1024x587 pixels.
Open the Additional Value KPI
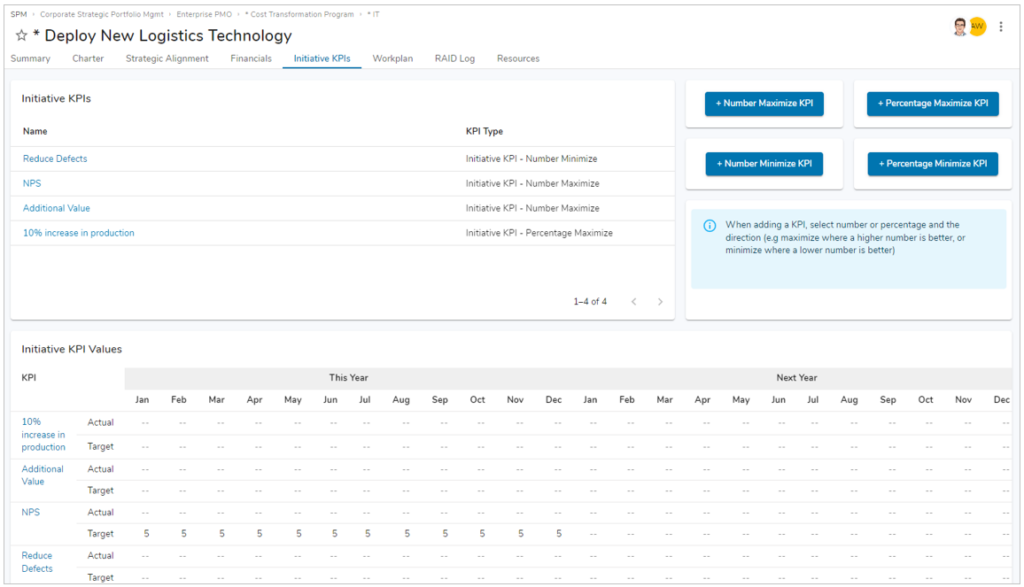click(56, 207)
